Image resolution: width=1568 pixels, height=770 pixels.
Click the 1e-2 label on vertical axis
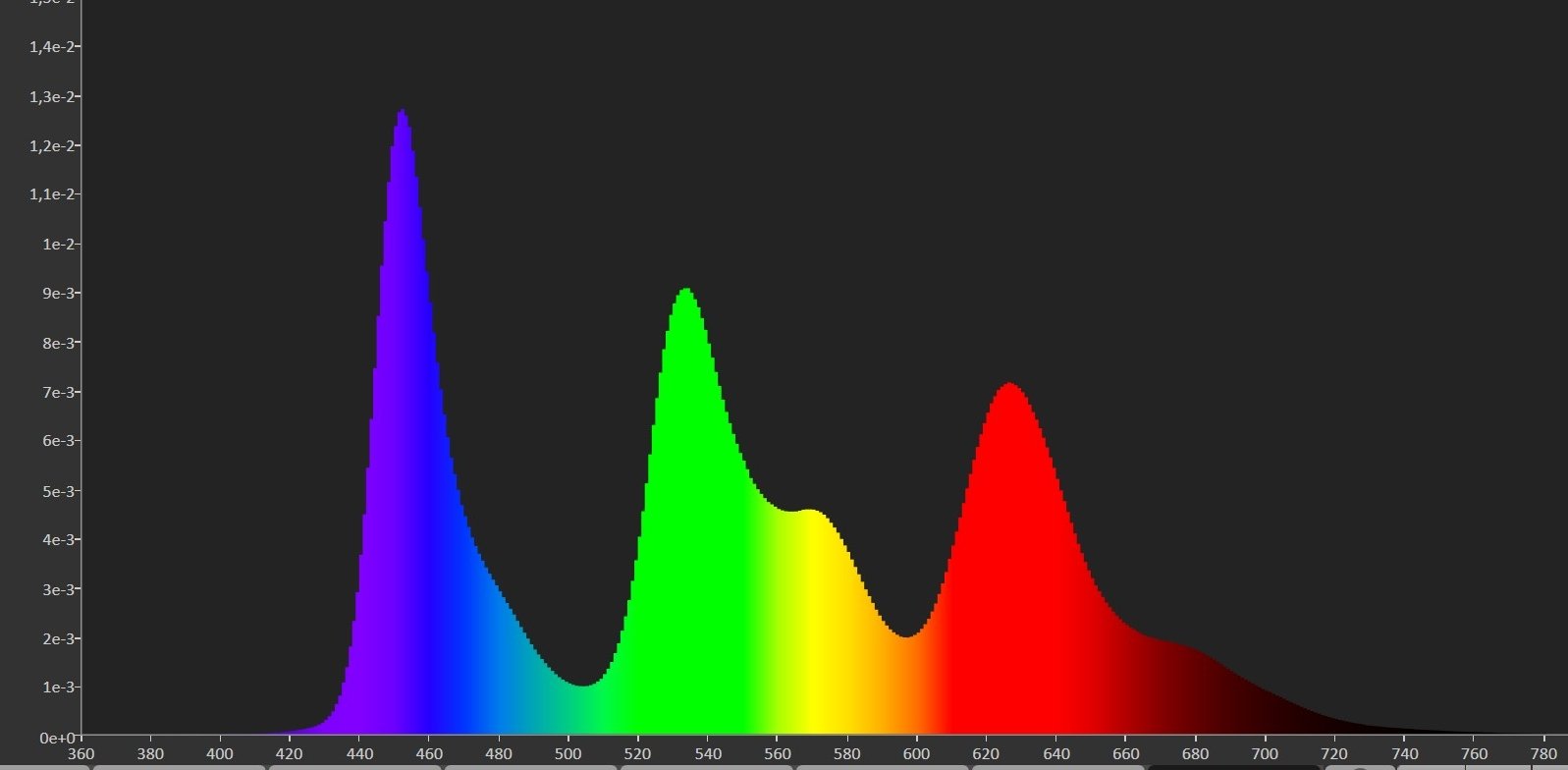(x=59, y=244)
